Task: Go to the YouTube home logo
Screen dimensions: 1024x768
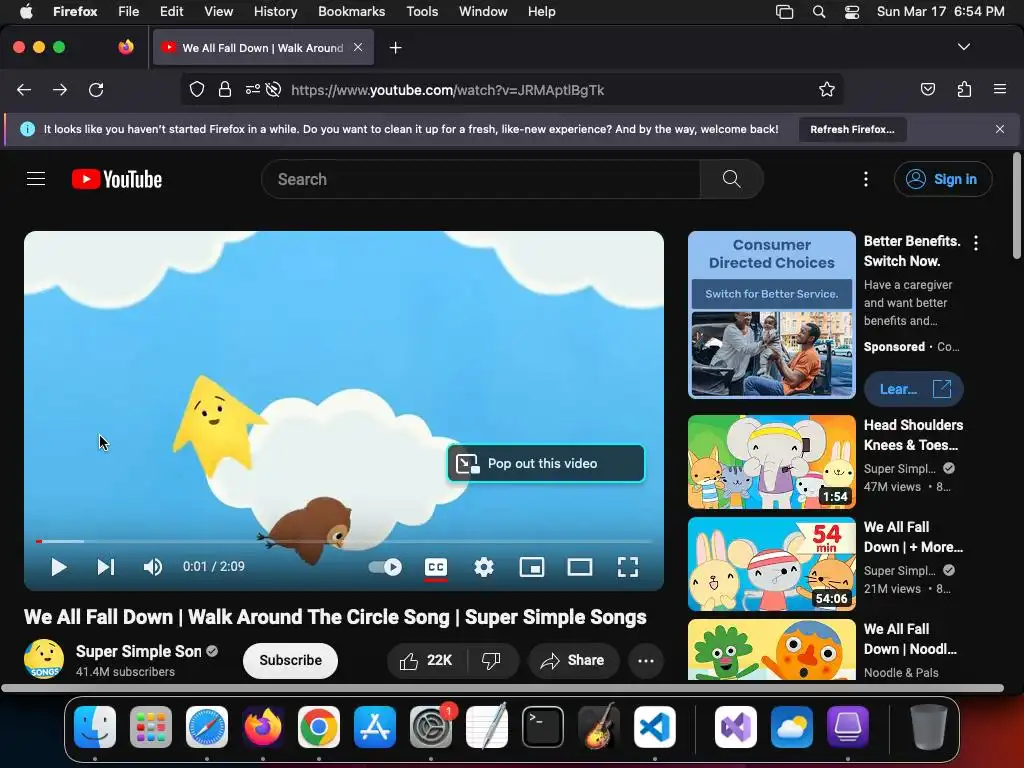Action: 117,179
